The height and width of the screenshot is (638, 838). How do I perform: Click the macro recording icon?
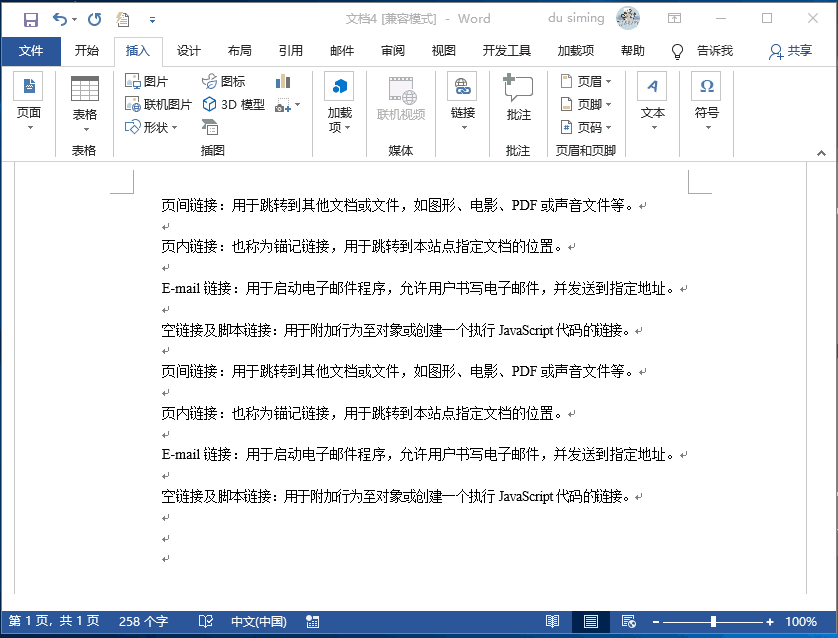pyautogui.click(x=313, y=621)
